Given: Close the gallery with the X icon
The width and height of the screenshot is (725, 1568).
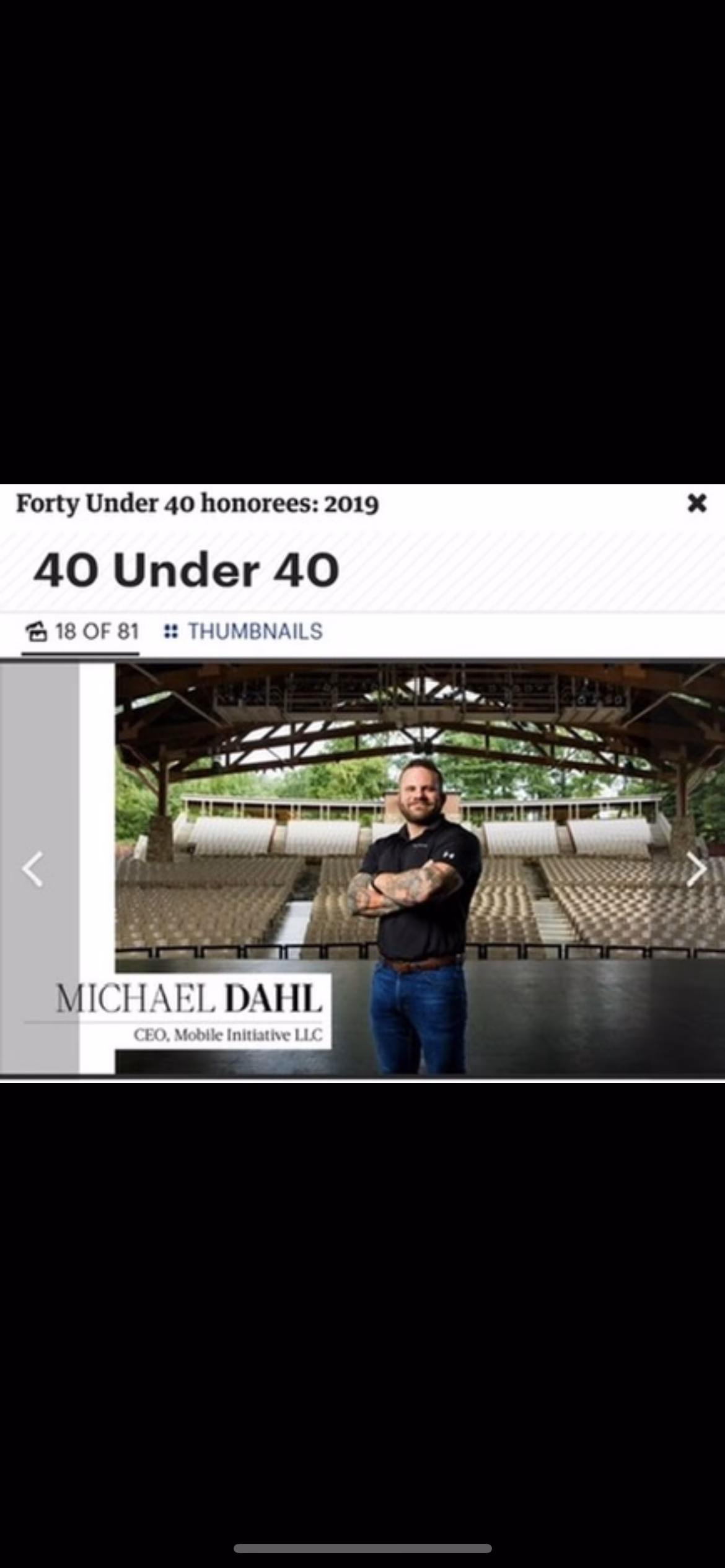Looking at the screenshot, I should 697,503.
